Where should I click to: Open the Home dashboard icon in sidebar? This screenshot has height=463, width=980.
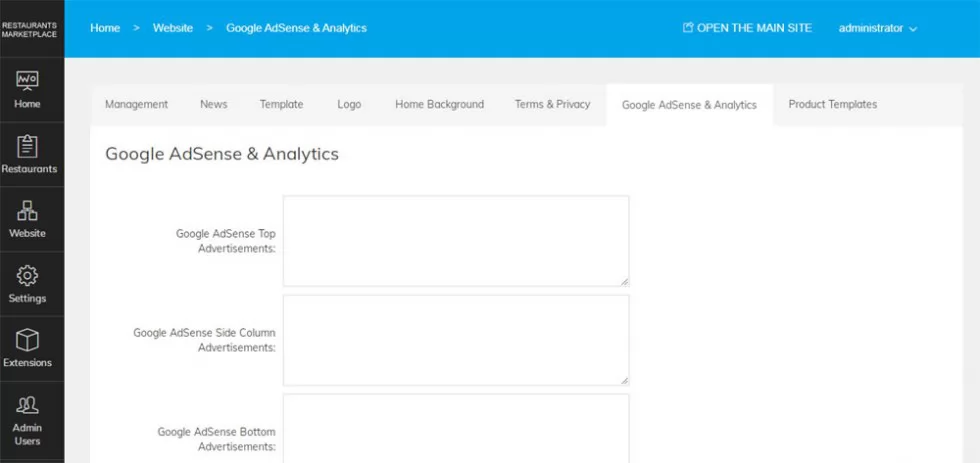[27, 81]
